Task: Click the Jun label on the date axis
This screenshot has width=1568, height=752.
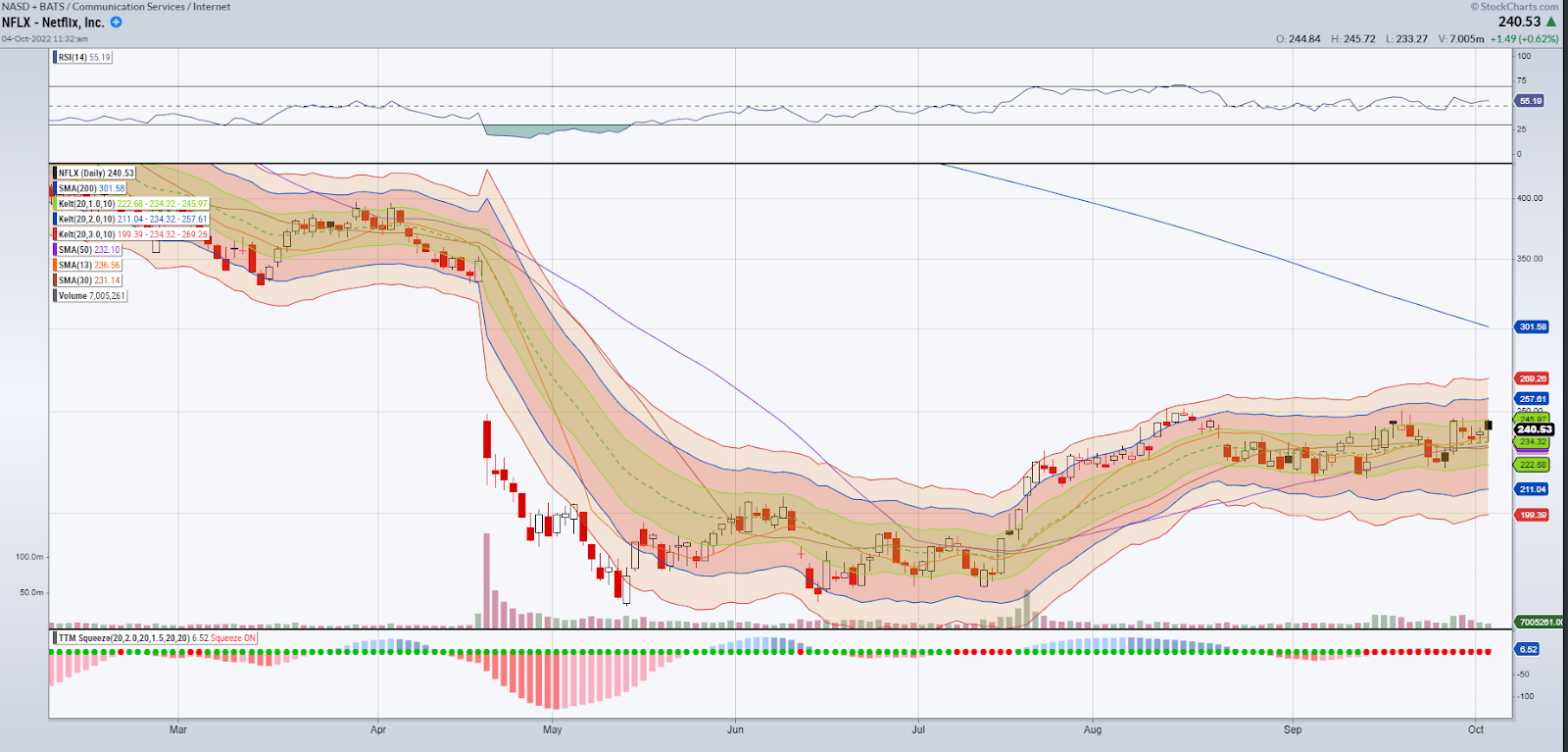Action: pyautogui.click(x=735, y=729)
